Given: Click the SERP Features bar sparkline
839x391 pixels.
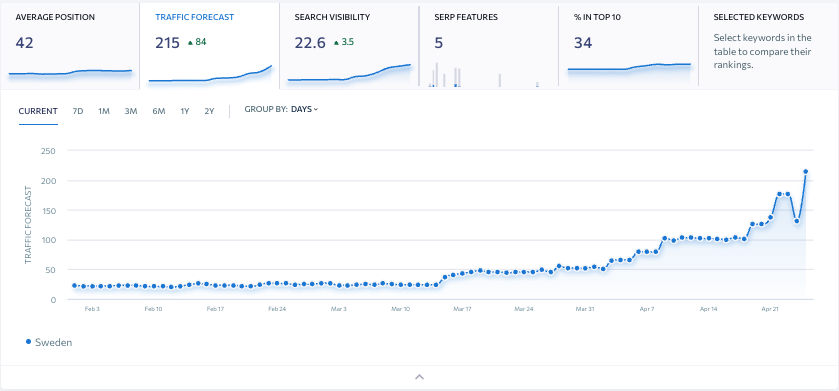Looking at the screenshot, I should pos(484,74).
